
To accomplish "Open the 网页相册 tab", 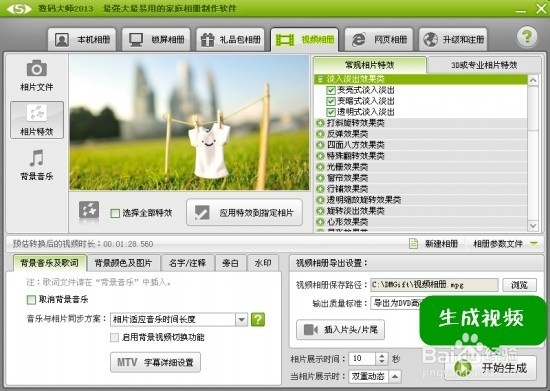I will click(x=379, y=40).
